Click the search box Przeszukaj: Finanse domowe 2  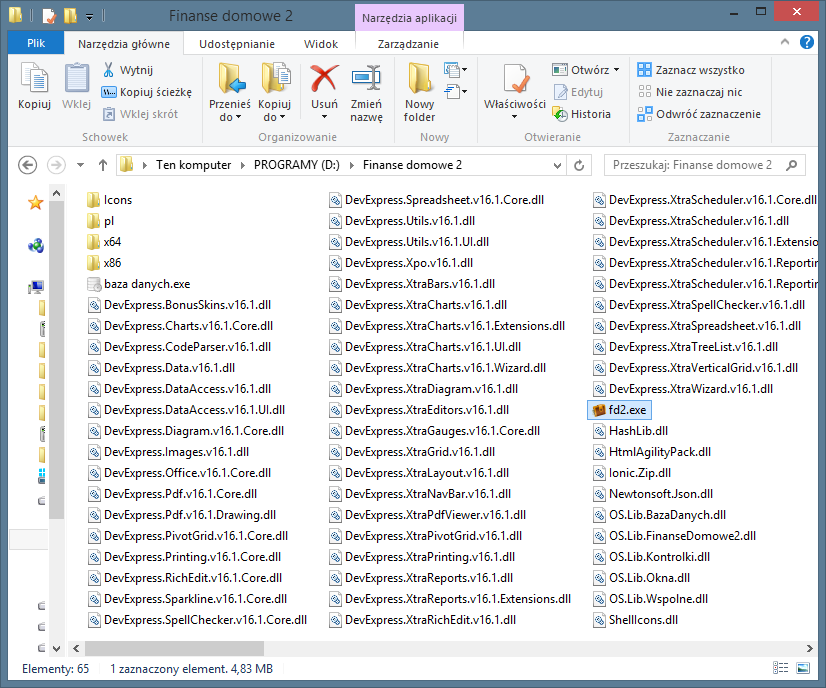click(x=692, y=165)
